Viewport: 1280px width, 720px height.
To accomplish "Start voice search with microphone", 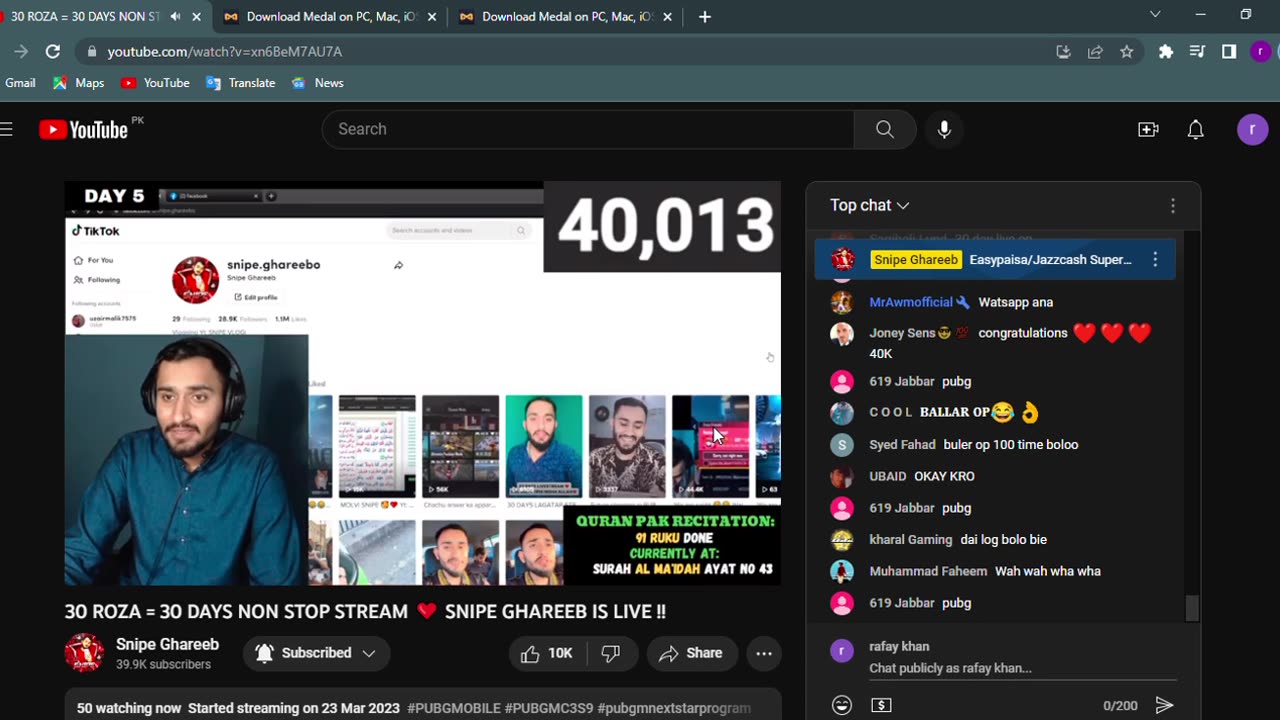I will pyautogui.click(x=944, y=129).
